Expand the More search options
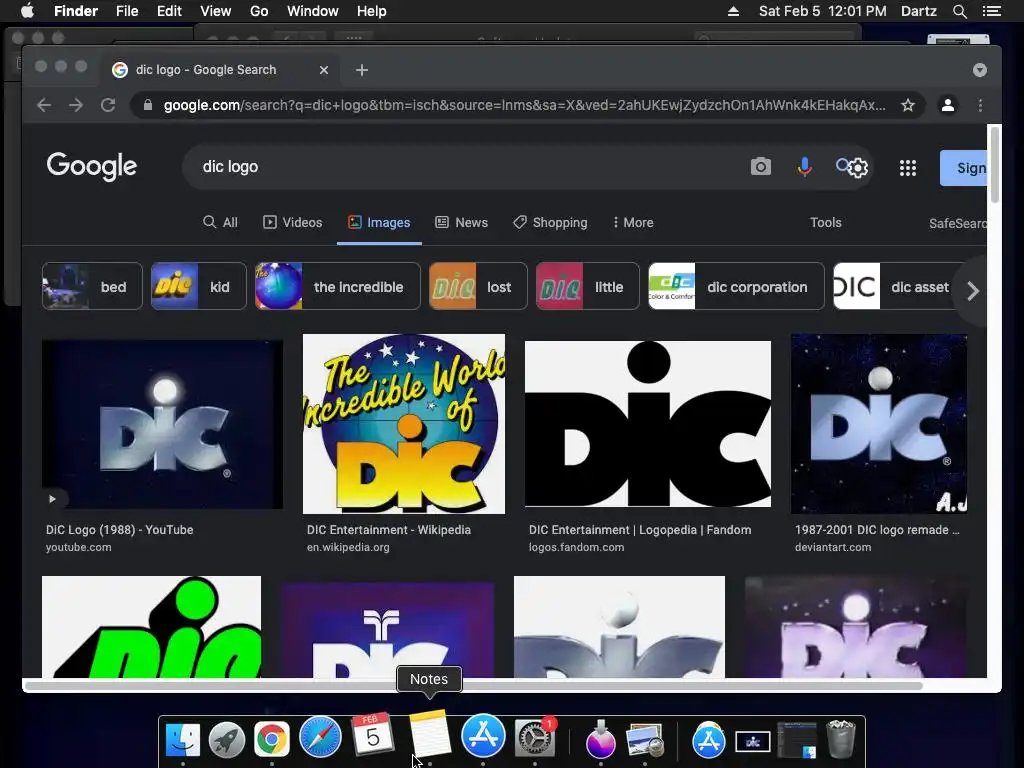Viewport: 1024px width, 768px height. click(x=633, y=223)
